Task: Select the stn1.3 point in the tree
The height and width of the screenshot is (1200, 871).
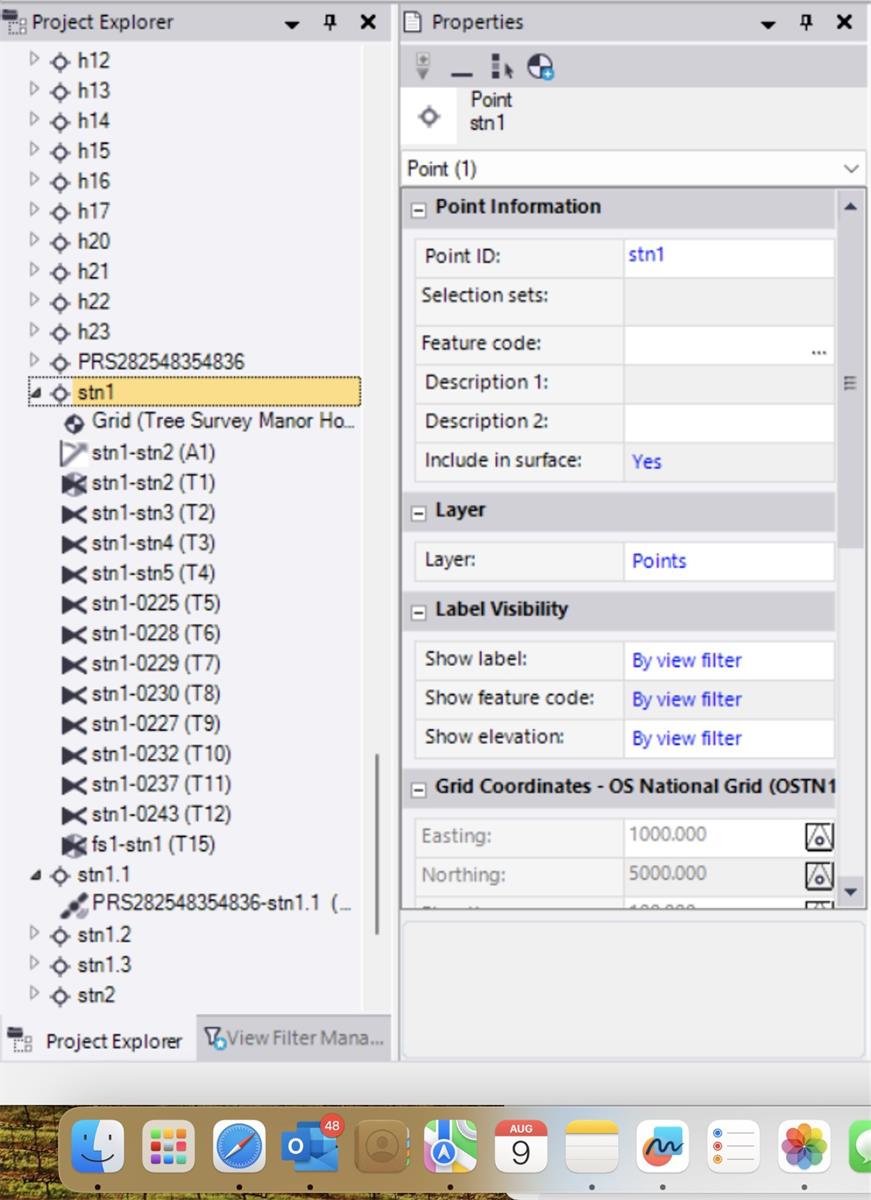Action: (x=104, y=965)
